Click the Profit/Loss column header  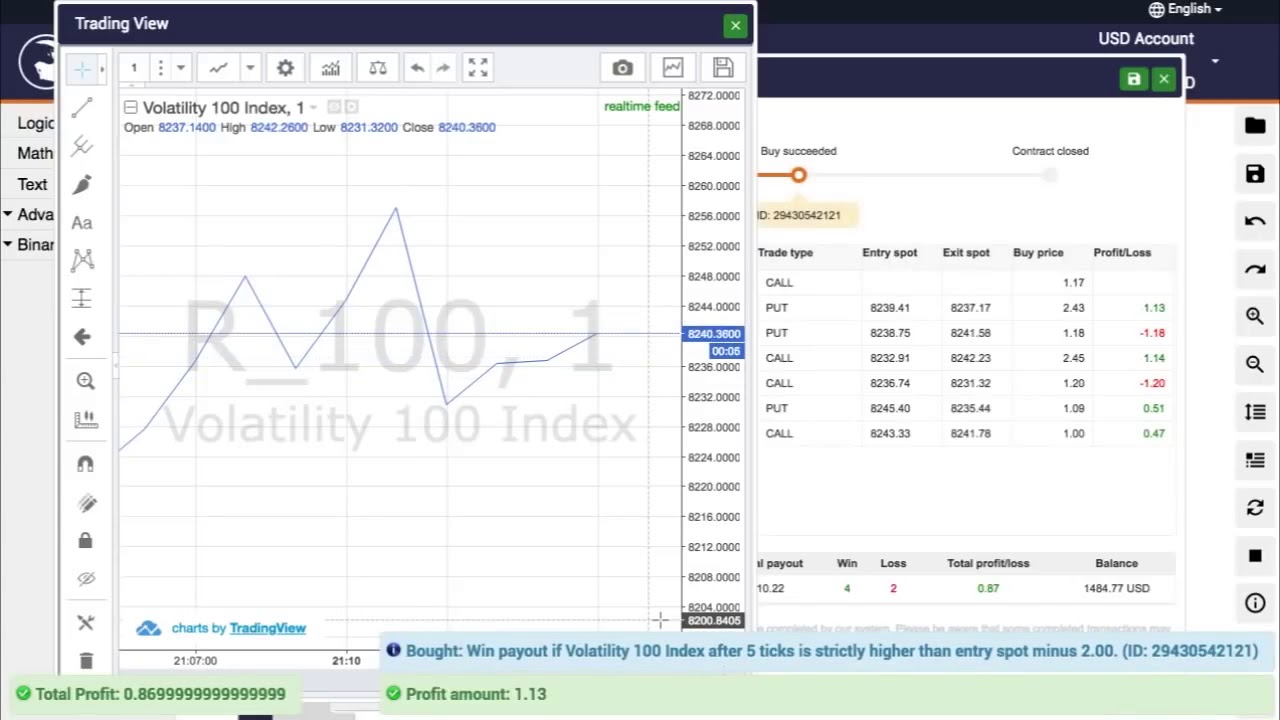click(x=1122, y=253)
